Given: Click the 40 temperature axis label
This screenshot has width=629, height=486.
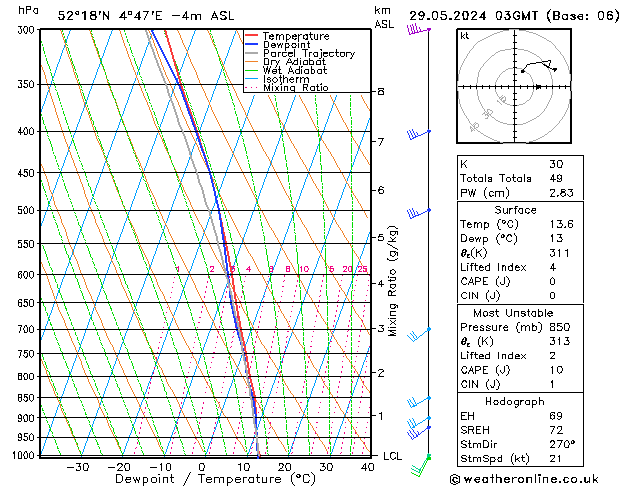Looking at the screenshot, I should tap(367, 467).
